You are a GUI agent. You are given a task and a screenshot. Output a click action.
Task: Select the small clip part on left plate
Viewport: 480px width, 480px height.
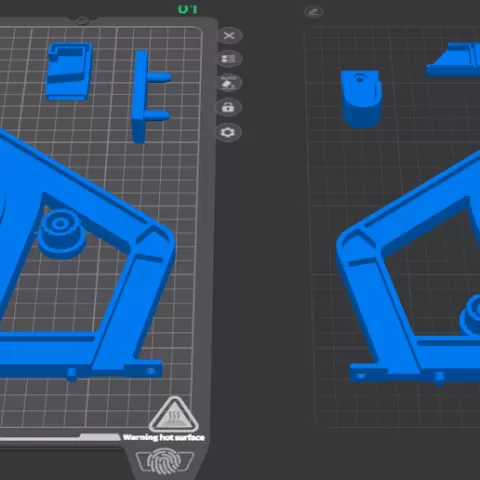(x=69, y=71)
